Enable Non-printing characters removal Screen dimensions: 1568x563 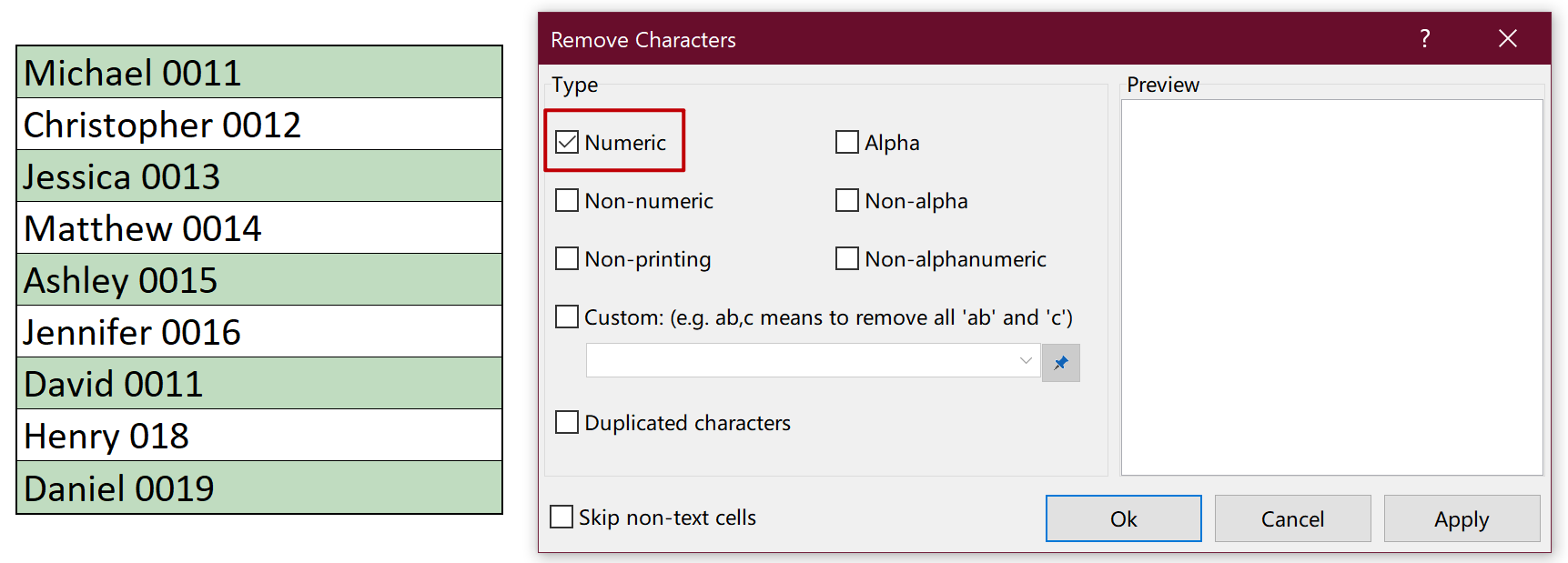[567, 258]
